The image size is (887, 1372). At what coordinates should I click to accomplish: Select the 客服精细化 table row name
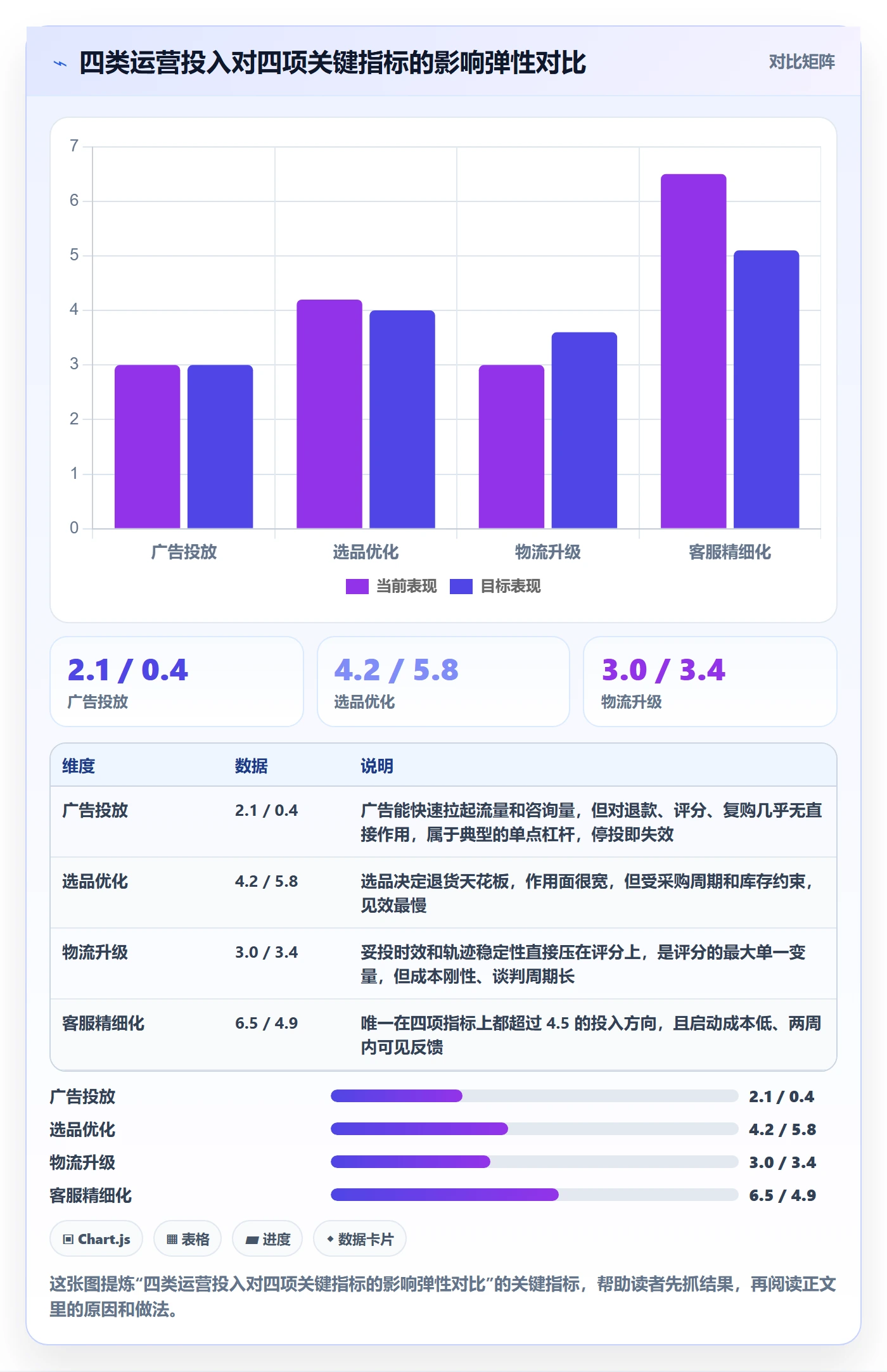[103, 1023]
